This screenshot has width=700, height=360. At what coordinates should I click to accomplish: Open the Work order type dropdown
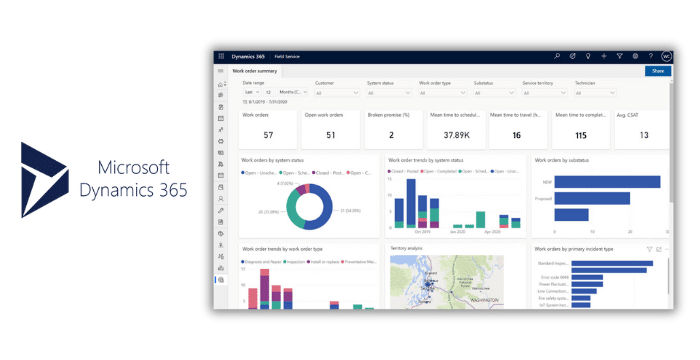pos(442,93)
